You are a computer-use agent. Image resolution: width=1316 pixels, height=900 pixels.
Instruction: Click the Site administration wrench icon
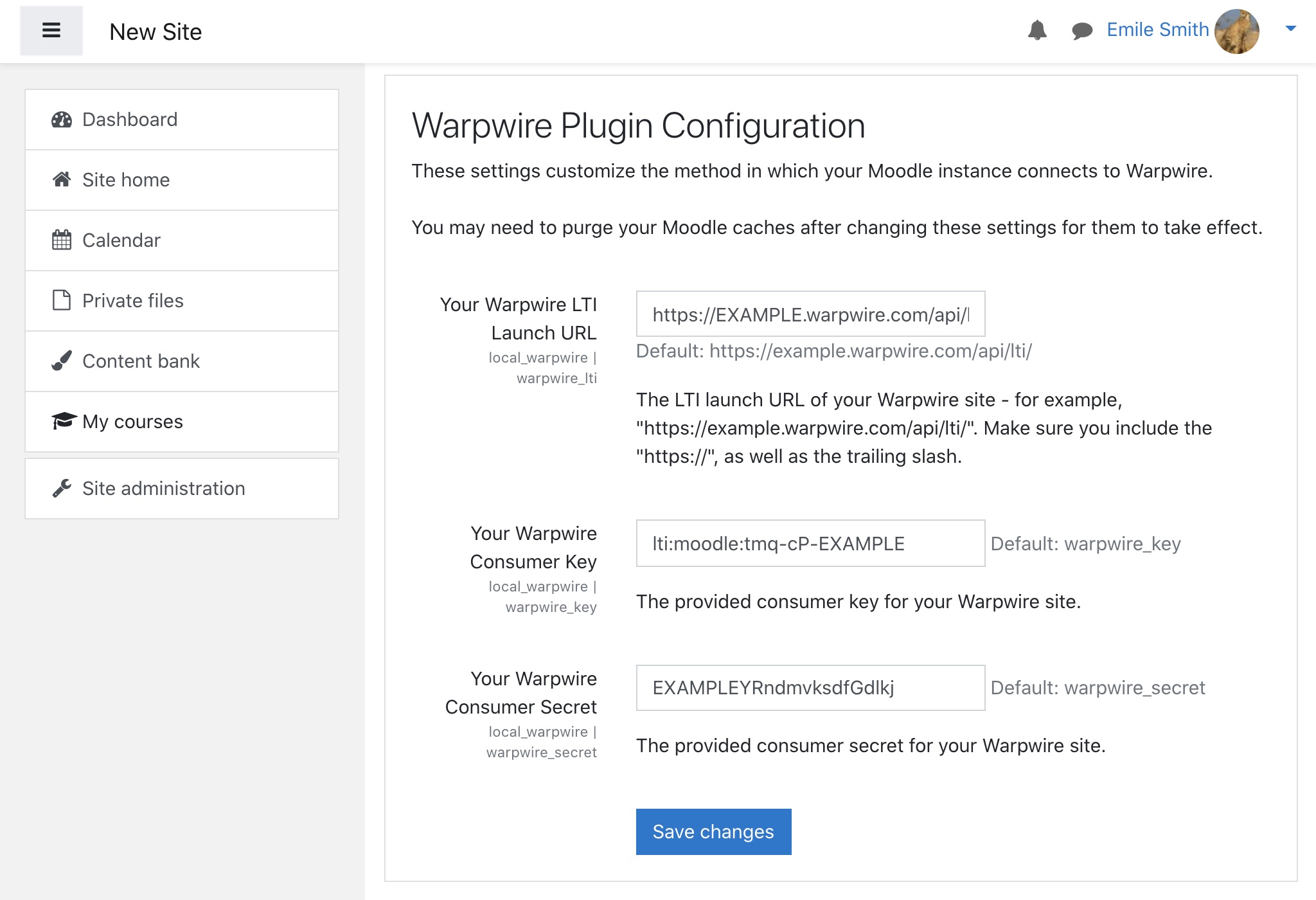click(x=62, y=489)
